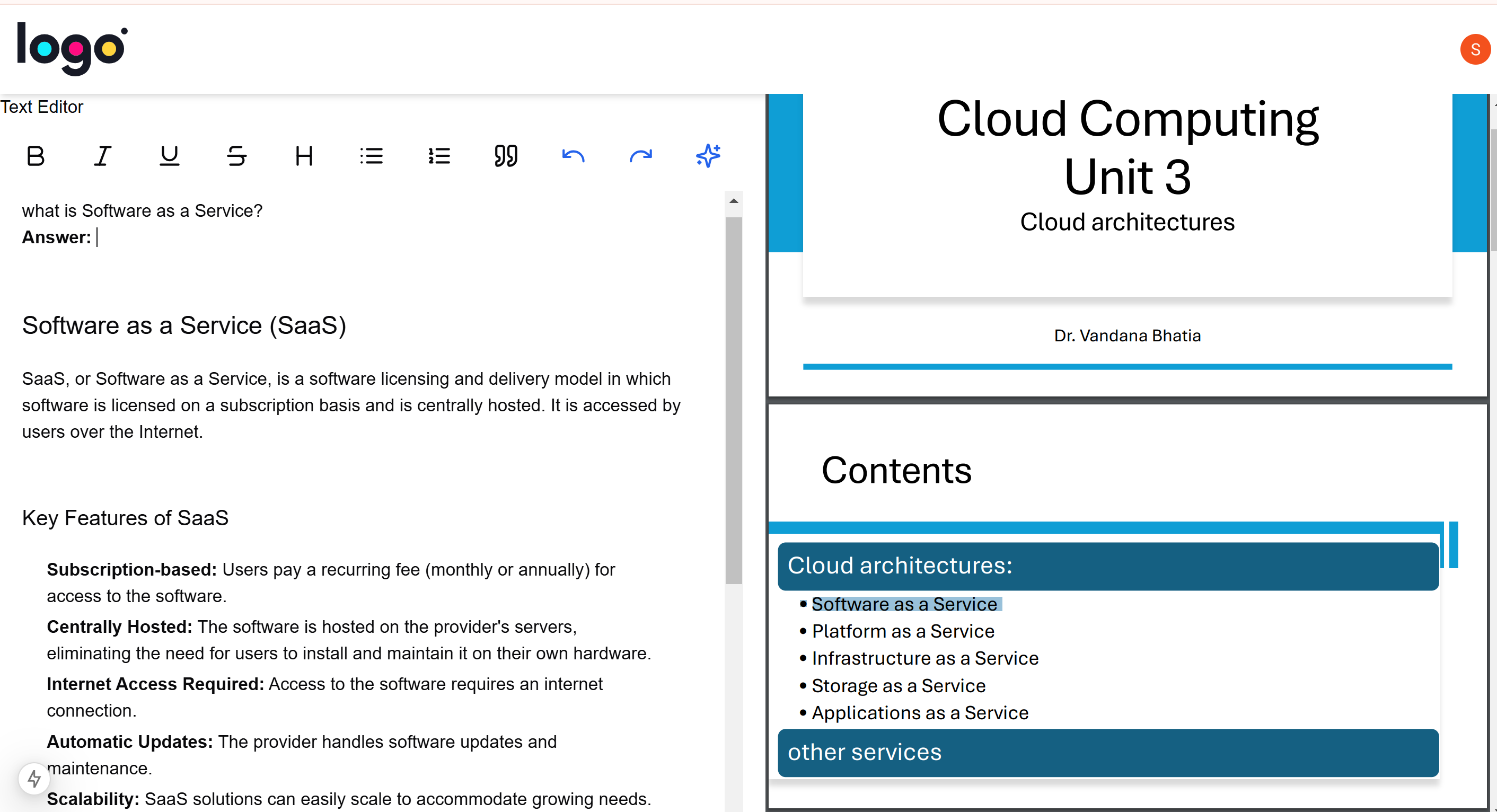The height and width of the screenshot is (812, 1497).
Task: Apply heading style with H icon
Action: tap(304, 156)
